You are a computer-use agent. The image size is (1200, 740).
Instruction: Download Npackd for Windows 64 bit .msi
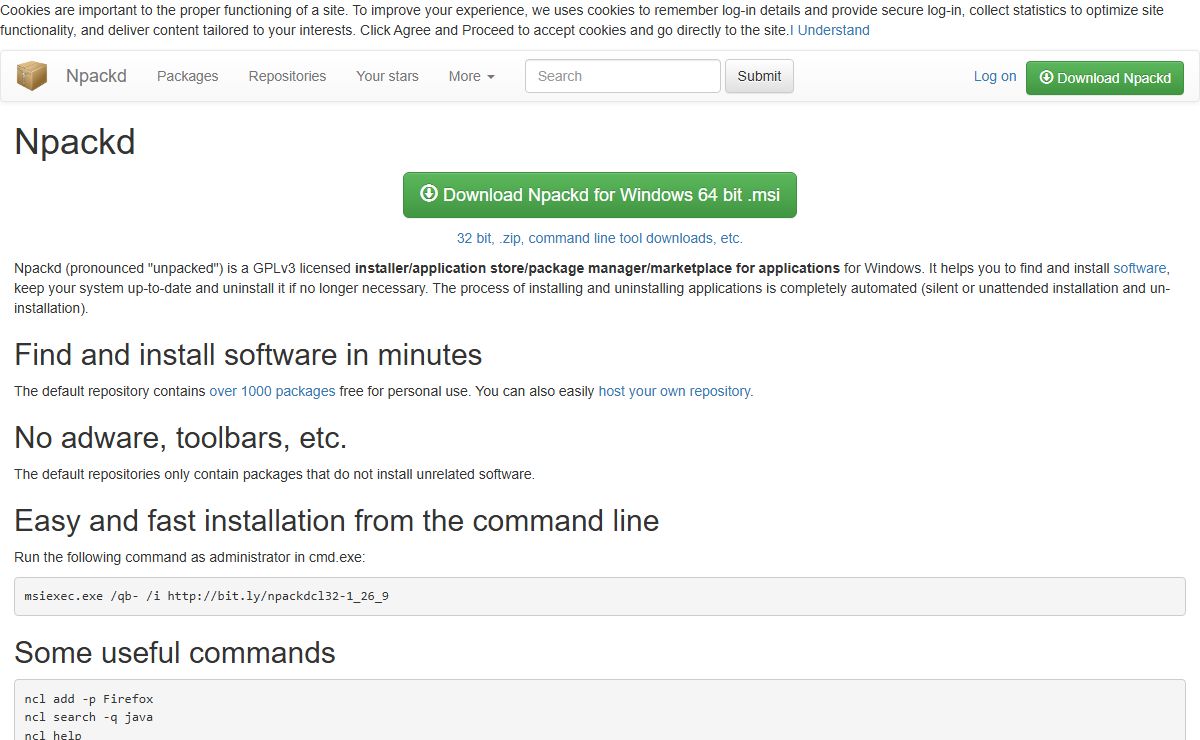point(600,194)
